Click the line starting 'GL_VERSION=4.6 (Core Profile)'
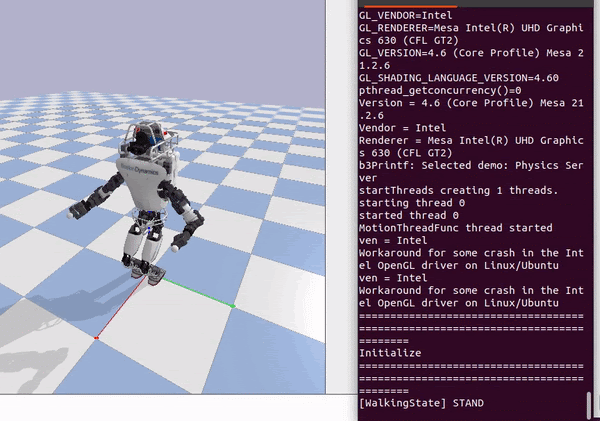 (471, 53)
